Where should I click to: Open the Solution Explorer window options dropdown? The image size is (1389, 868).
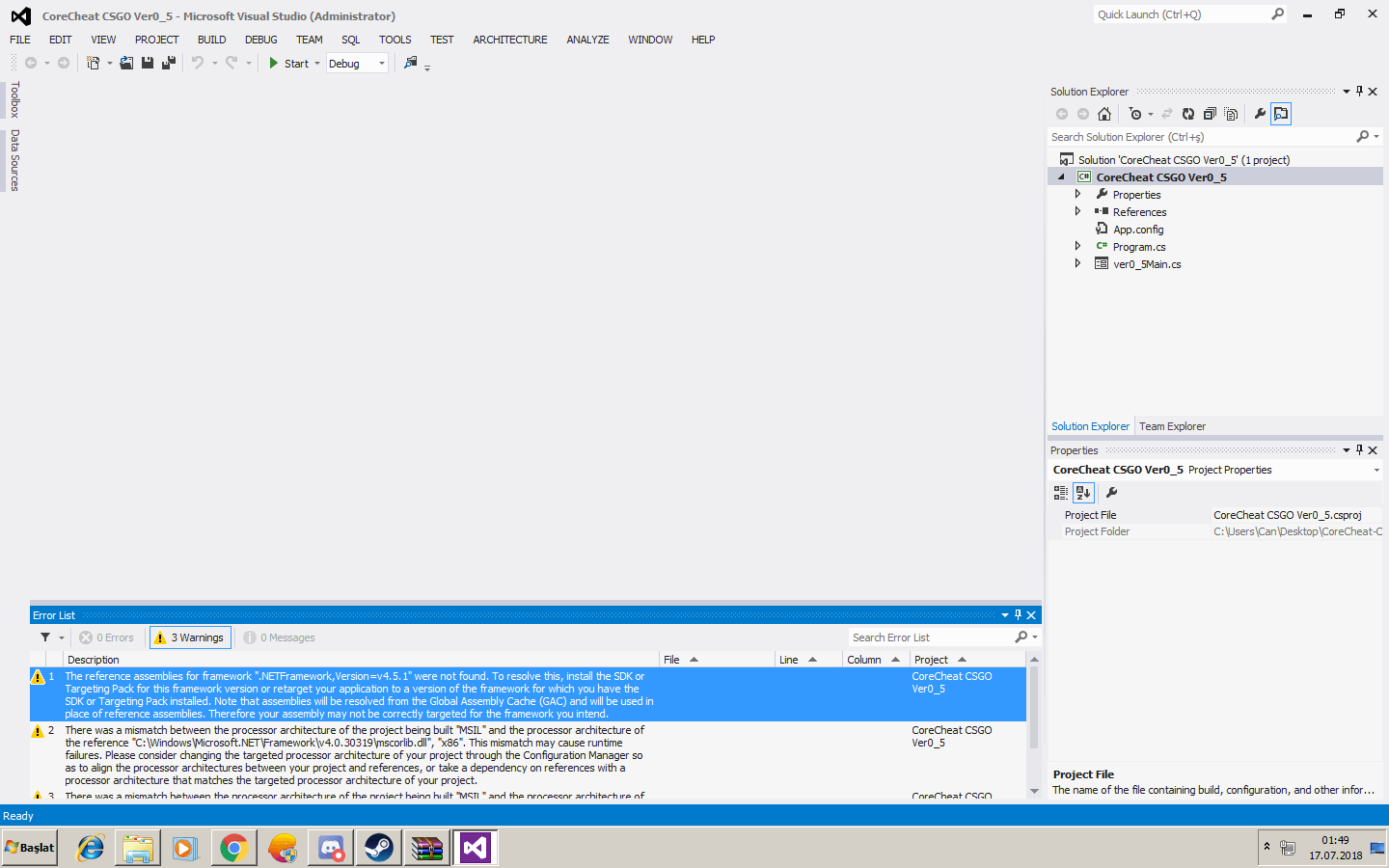1347,92
